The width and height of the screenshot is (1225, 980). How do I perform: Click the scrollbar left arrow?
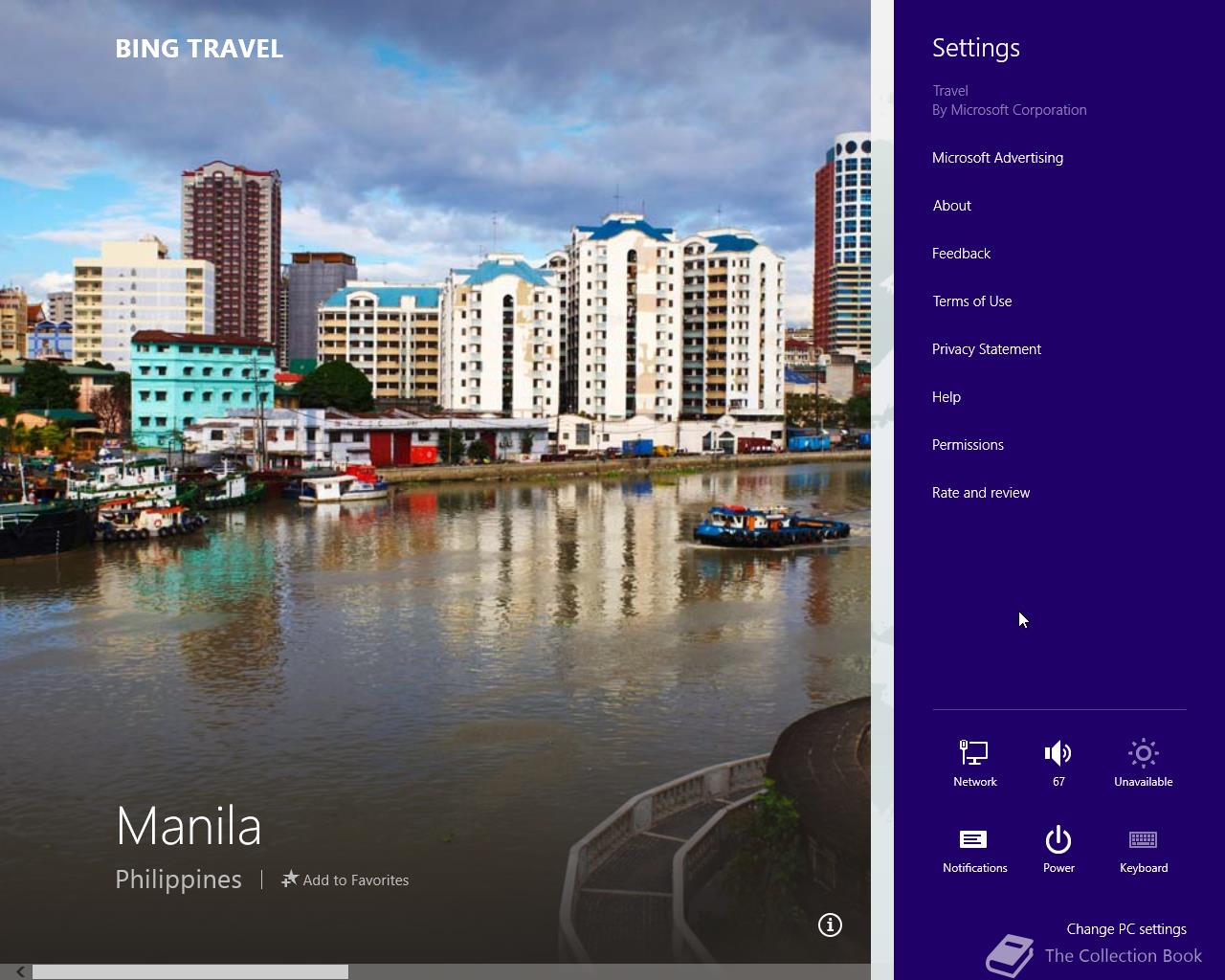point(20,971)
